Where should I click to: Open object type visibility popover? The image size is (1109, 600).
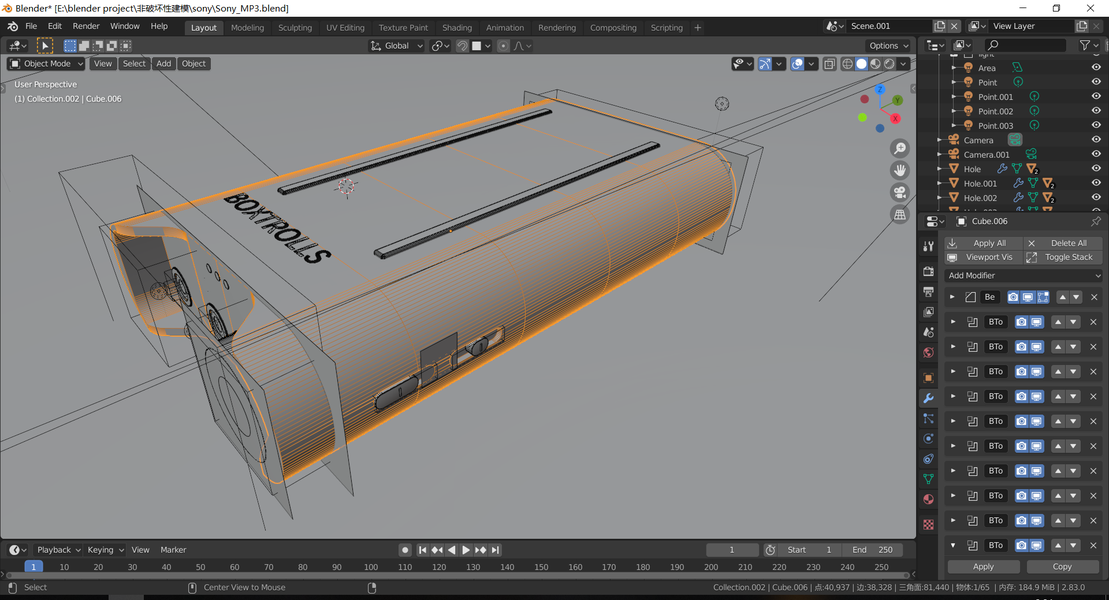pos(742,64)
